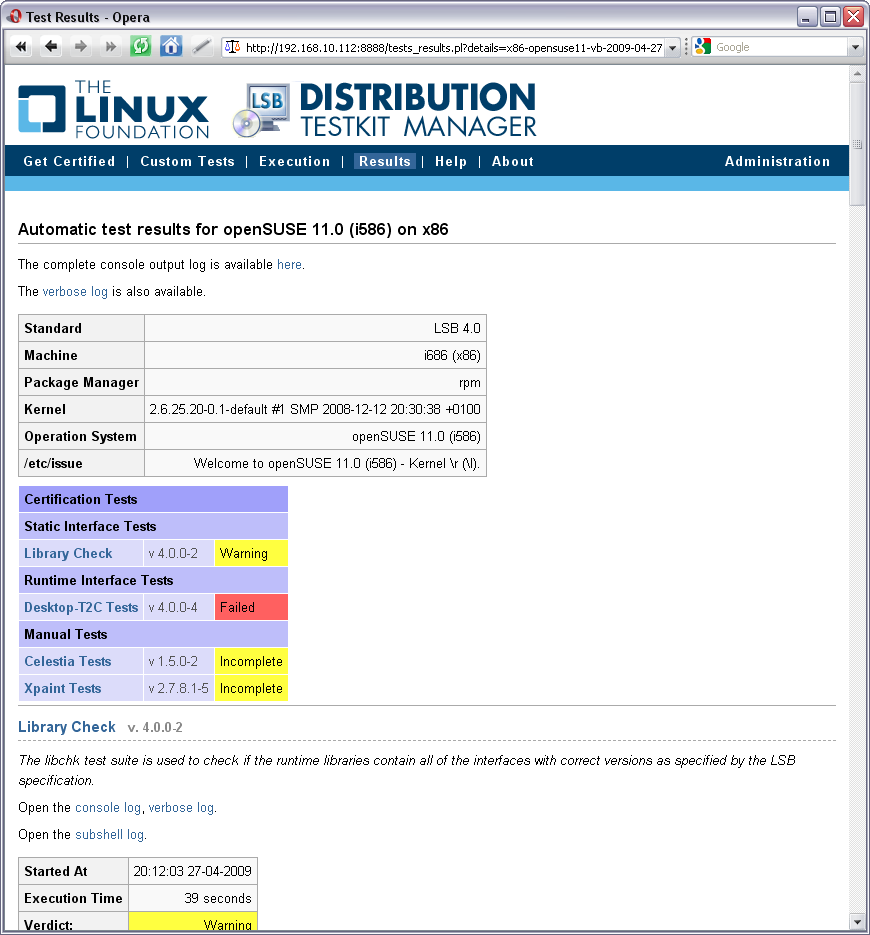Screen dimensions: 870x935
Task: Click the 'openSUSE 11.0 (i586)' operation system value
Action: 416,436
